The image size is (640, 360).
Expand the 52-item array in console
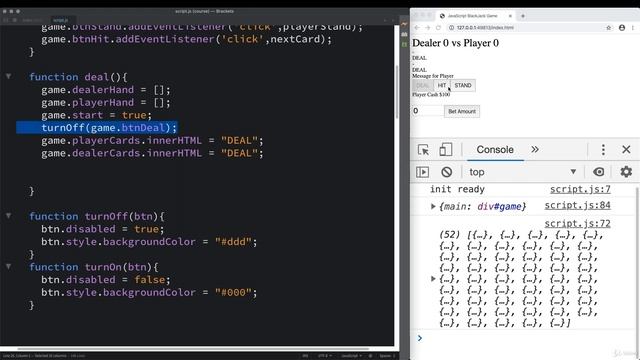coord(433,279)
